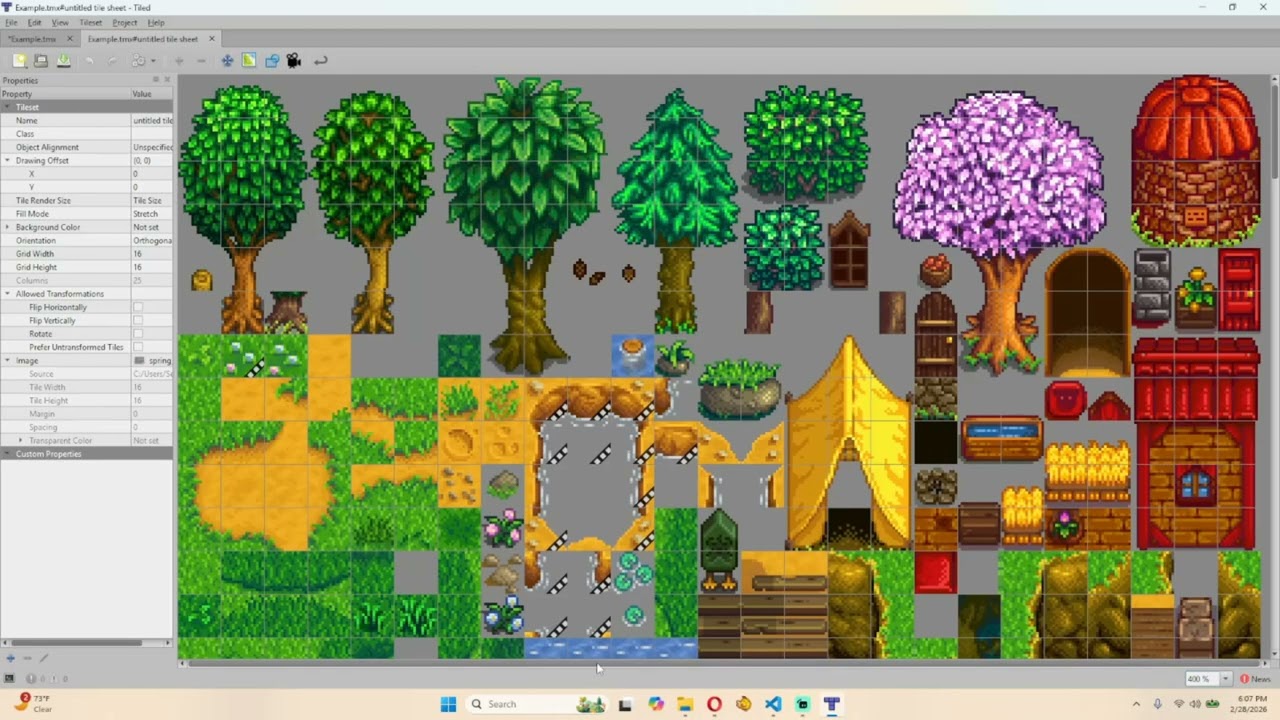Viewport: 1280px width, 720px height.
Task: Close the untitled tile sheet tab
Action: click(211, 39)
